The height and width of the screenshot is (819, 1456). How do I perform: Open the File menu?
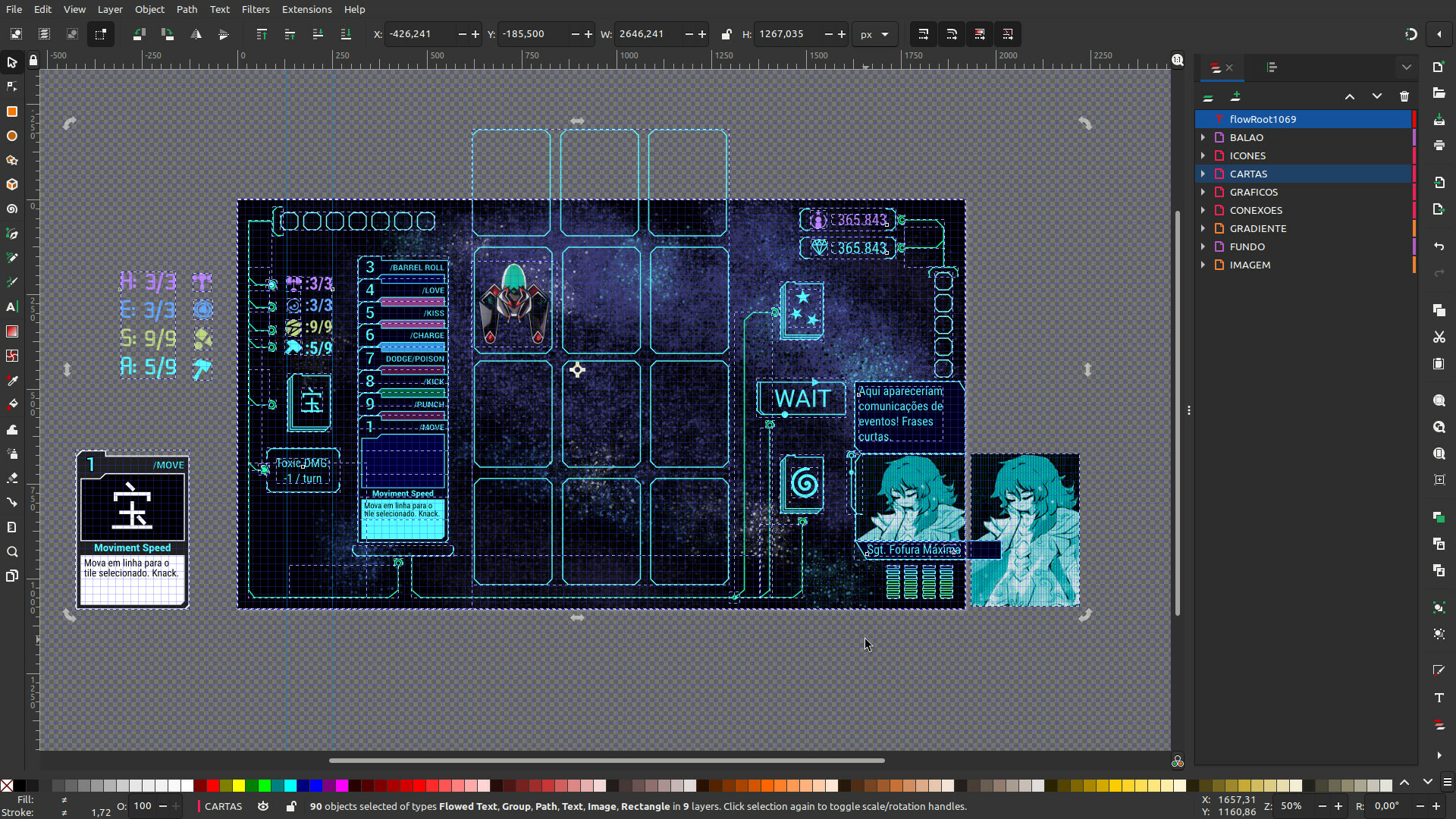point(14,9)
